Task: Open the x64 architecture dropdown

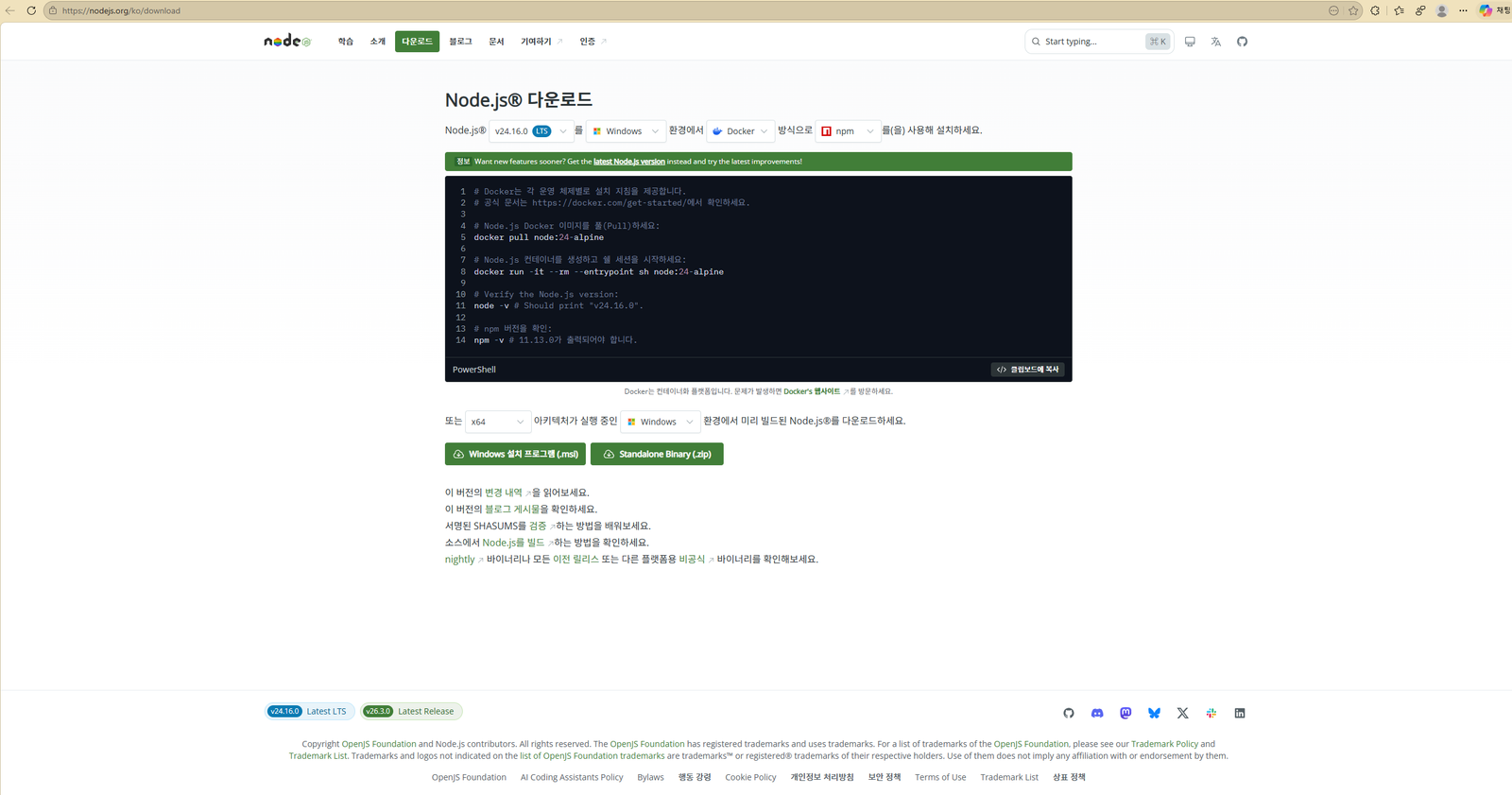Action: pyautogui.click(x=498, y=422)
